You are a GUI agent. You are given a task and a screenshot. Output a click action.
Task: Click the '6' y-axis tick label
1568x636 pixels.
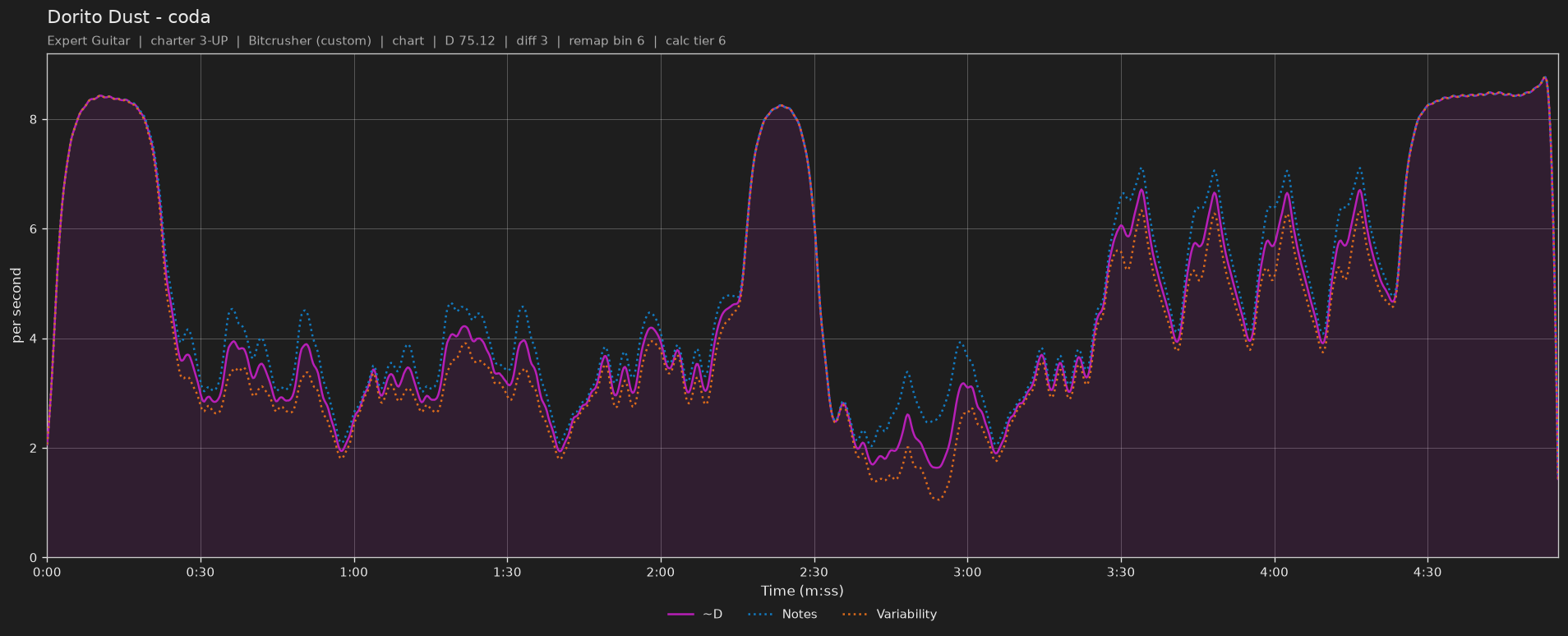click(x=34, y=229)
